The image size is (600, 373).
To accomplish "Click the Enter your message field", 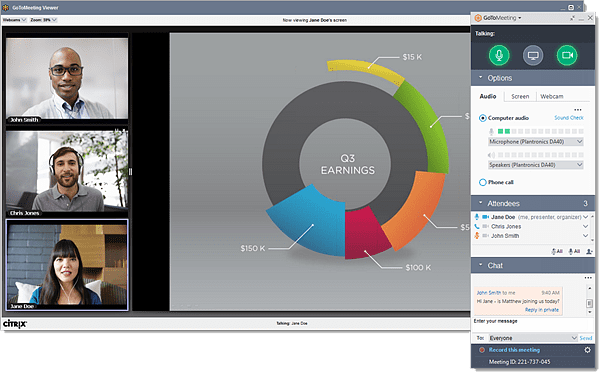I will [530, 324].
